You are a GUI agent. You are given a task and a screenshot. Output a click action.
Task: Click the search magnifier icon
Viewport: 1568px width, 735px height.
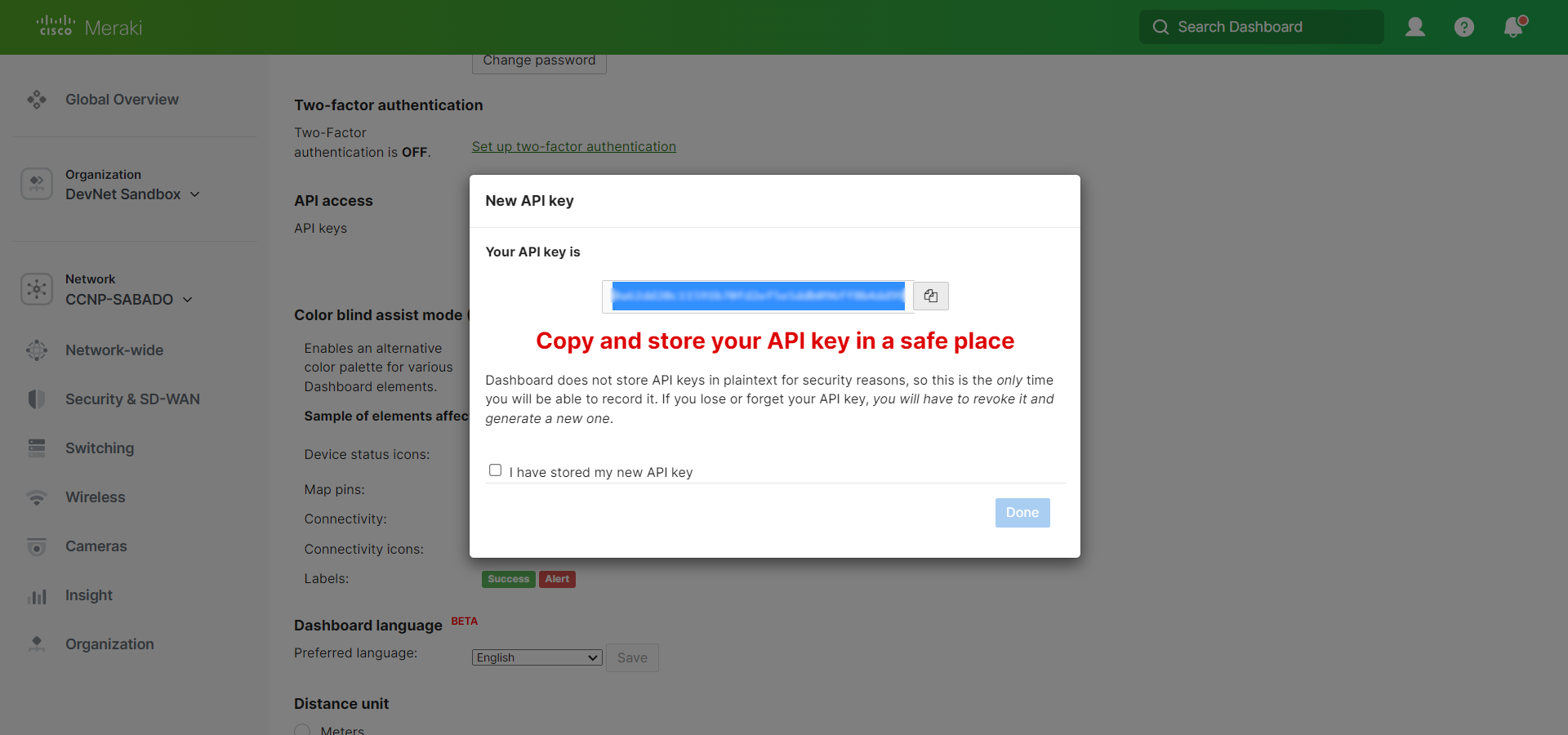1160,27
